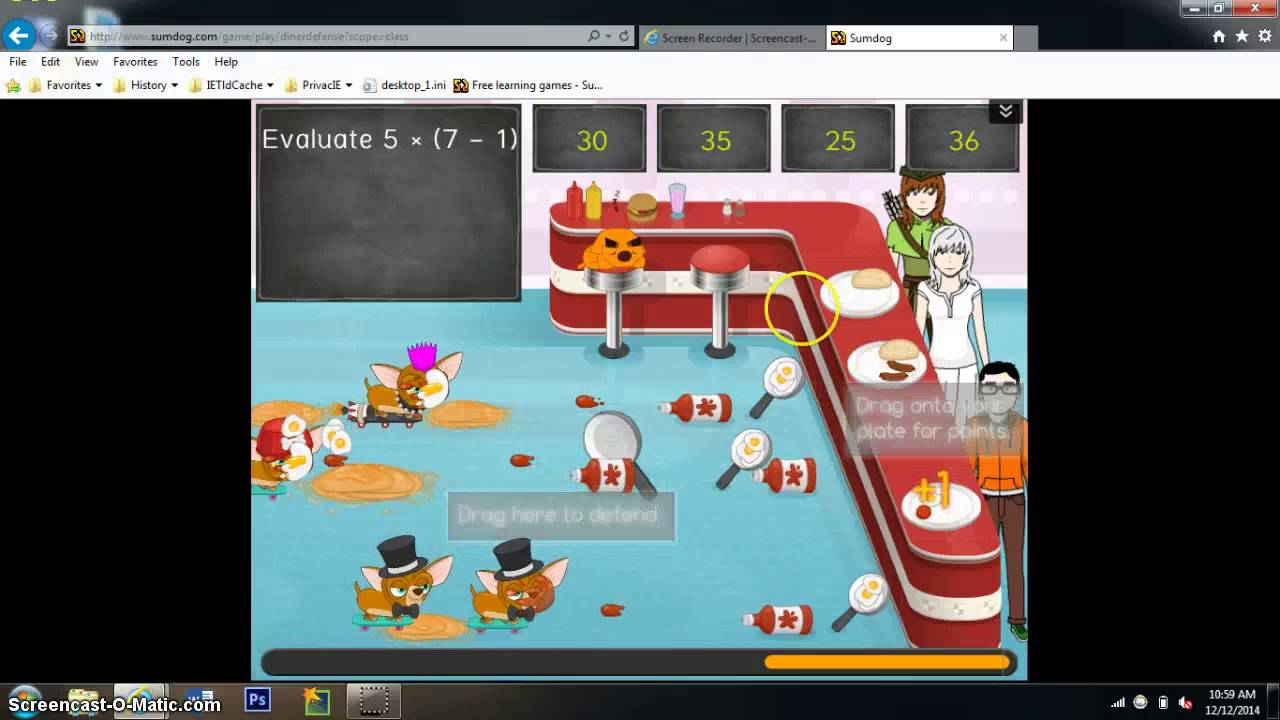Open the File menu
The height and width of the screenshot is (720, 1280).
[18, 61]
